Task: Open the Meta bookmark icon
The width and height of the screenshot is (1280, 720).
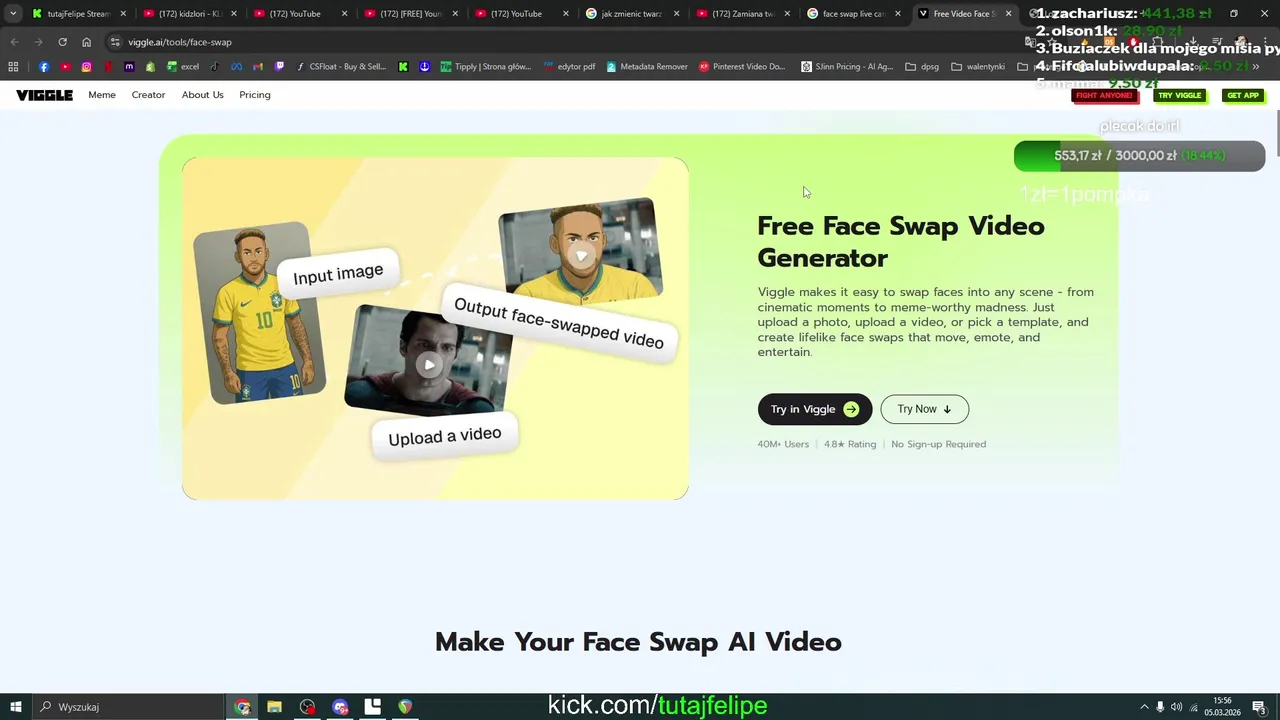Action: point(236,67)
